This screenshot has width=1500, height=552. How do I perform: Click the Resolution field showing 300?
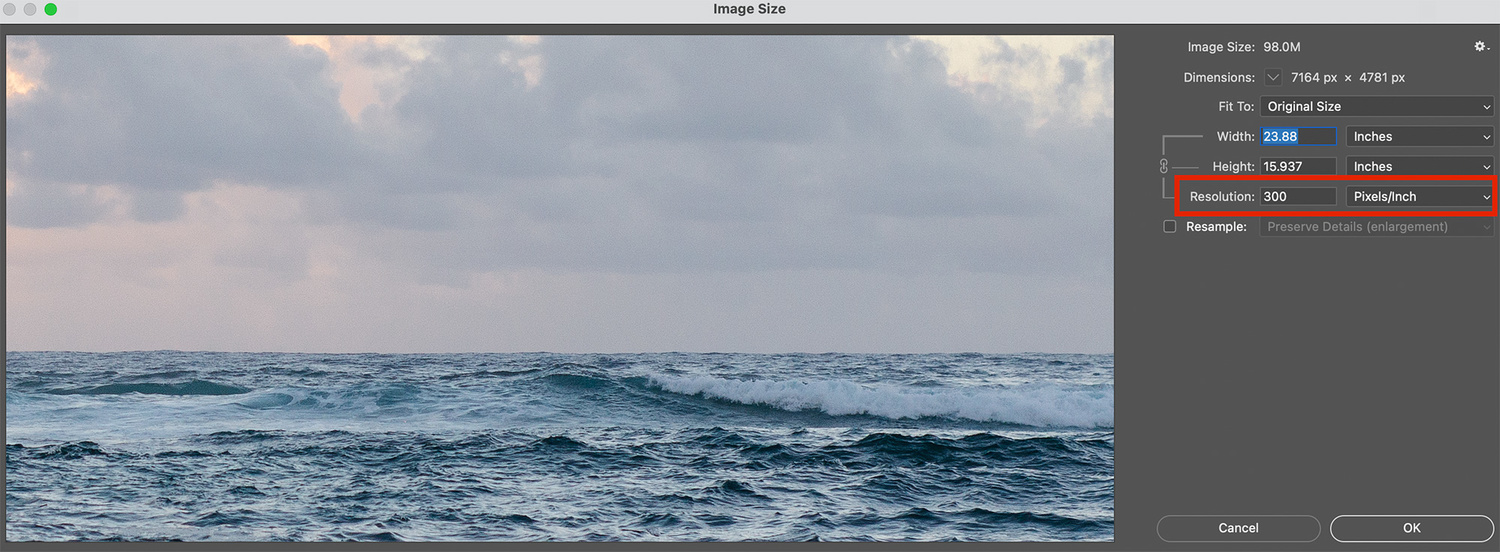[x=1298, y=196]
